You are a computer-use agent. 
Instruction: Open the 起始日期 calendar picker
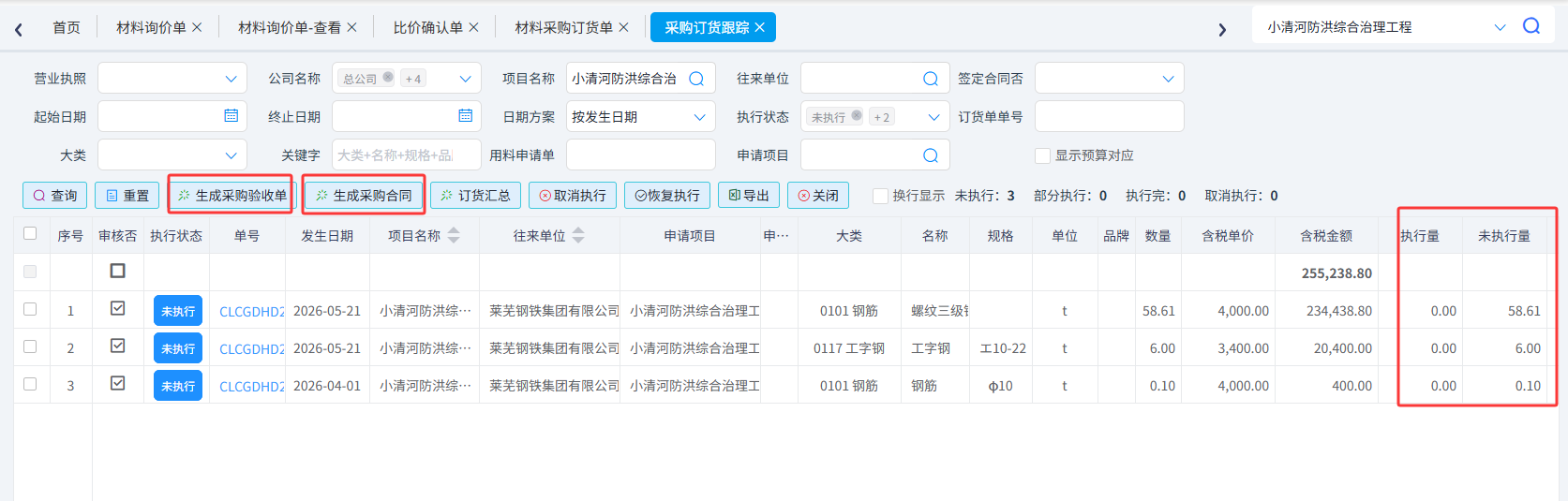pyautogui.click(x=231, y=116)
